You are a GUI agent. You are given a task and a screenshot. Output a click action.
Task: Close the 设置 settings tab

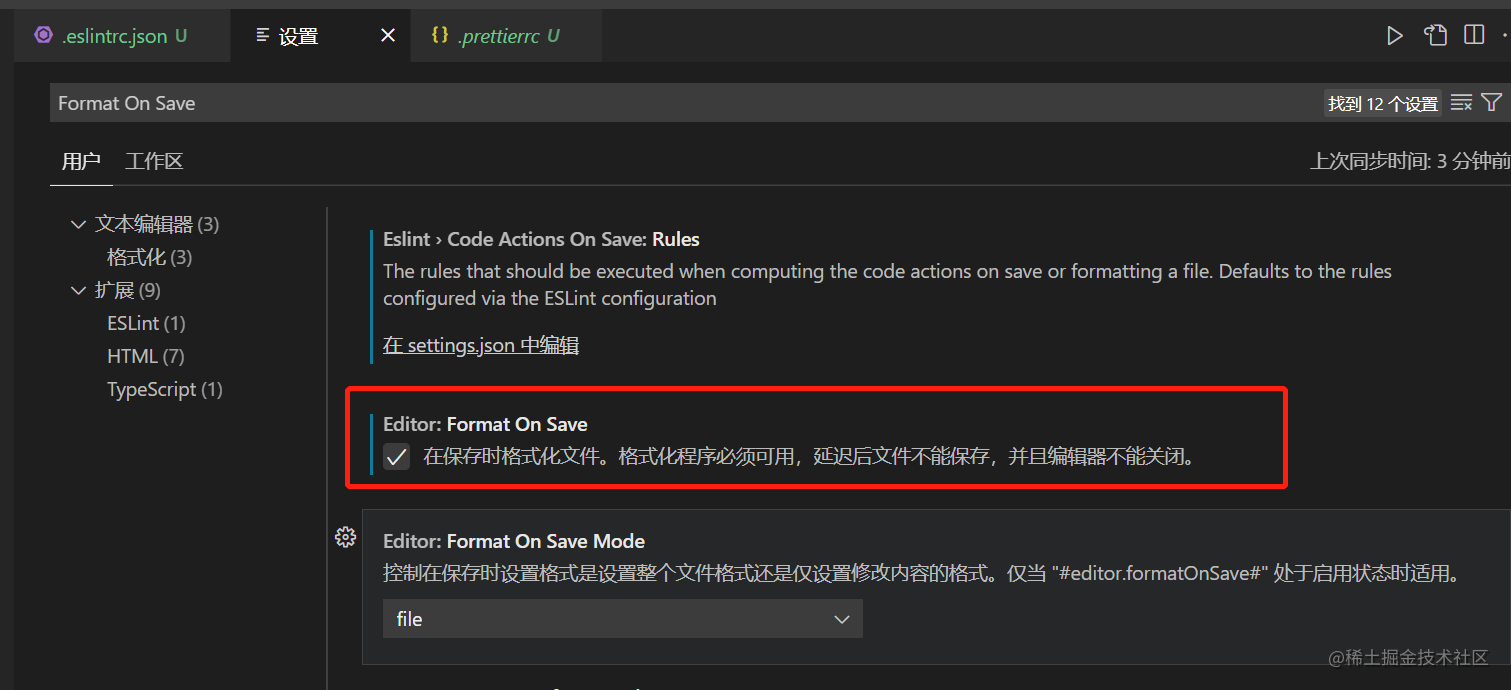pos(388,36)
